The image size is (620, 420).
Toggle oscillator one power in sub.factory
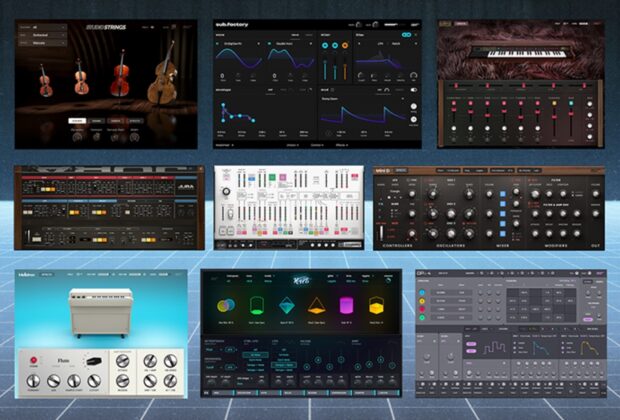(218, 44)
